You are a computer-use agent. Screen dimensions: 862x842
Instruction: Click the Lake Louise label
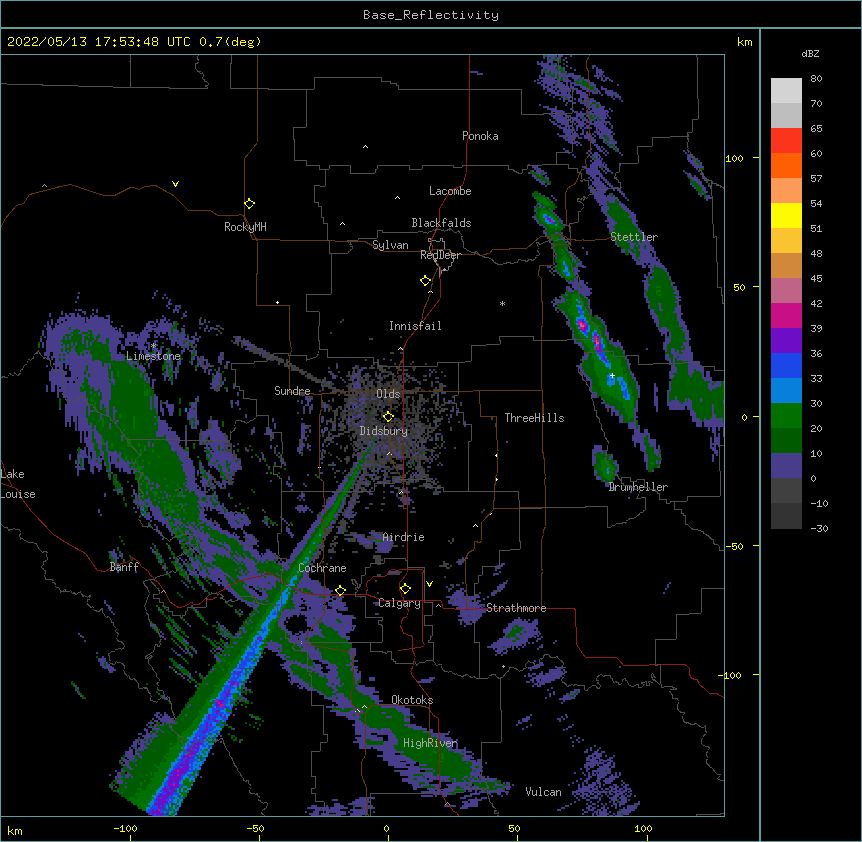click(x=18, y=484)
